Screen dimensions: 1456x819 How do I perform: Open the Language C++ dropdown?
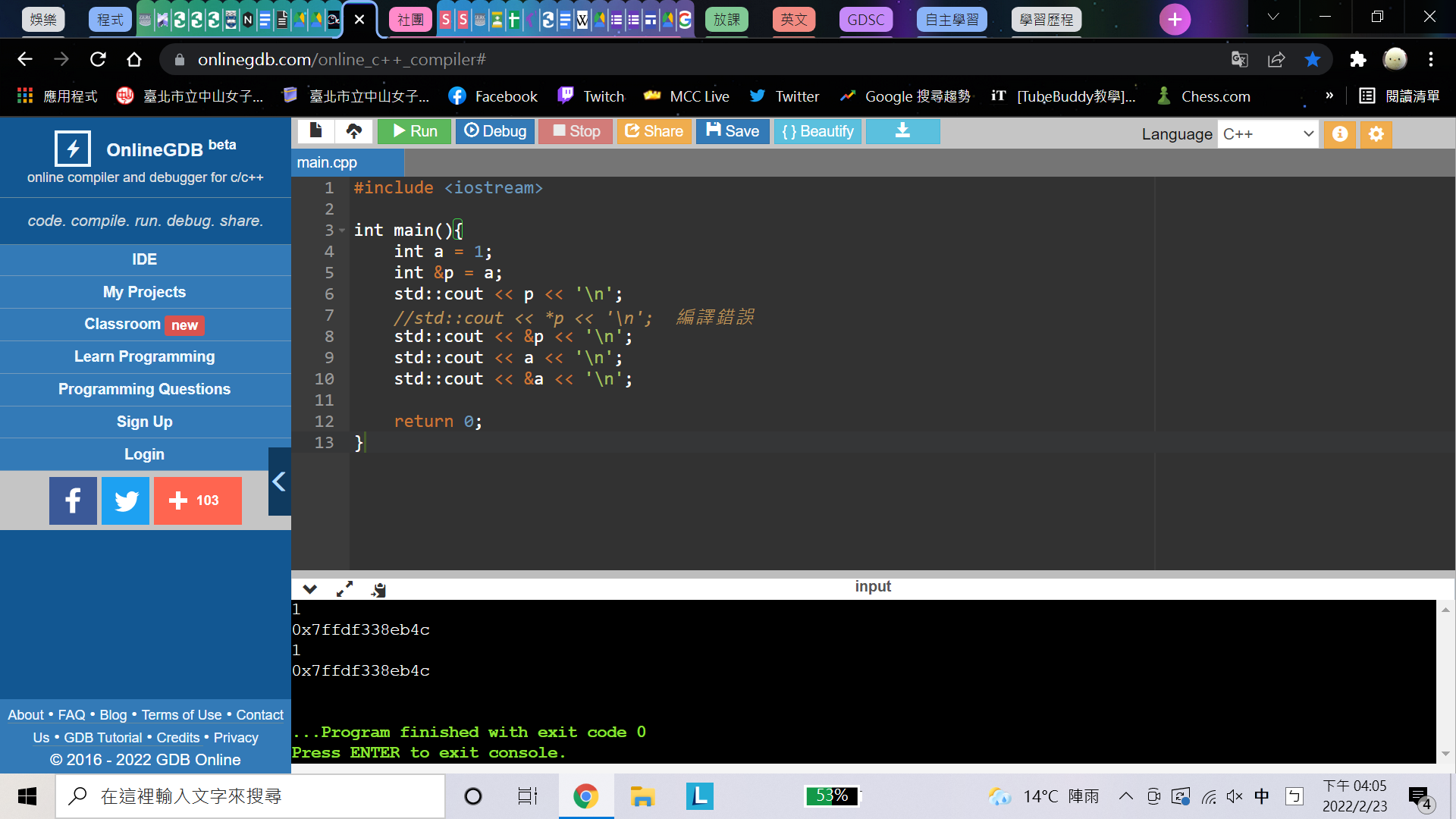(x=1267, y=134)
